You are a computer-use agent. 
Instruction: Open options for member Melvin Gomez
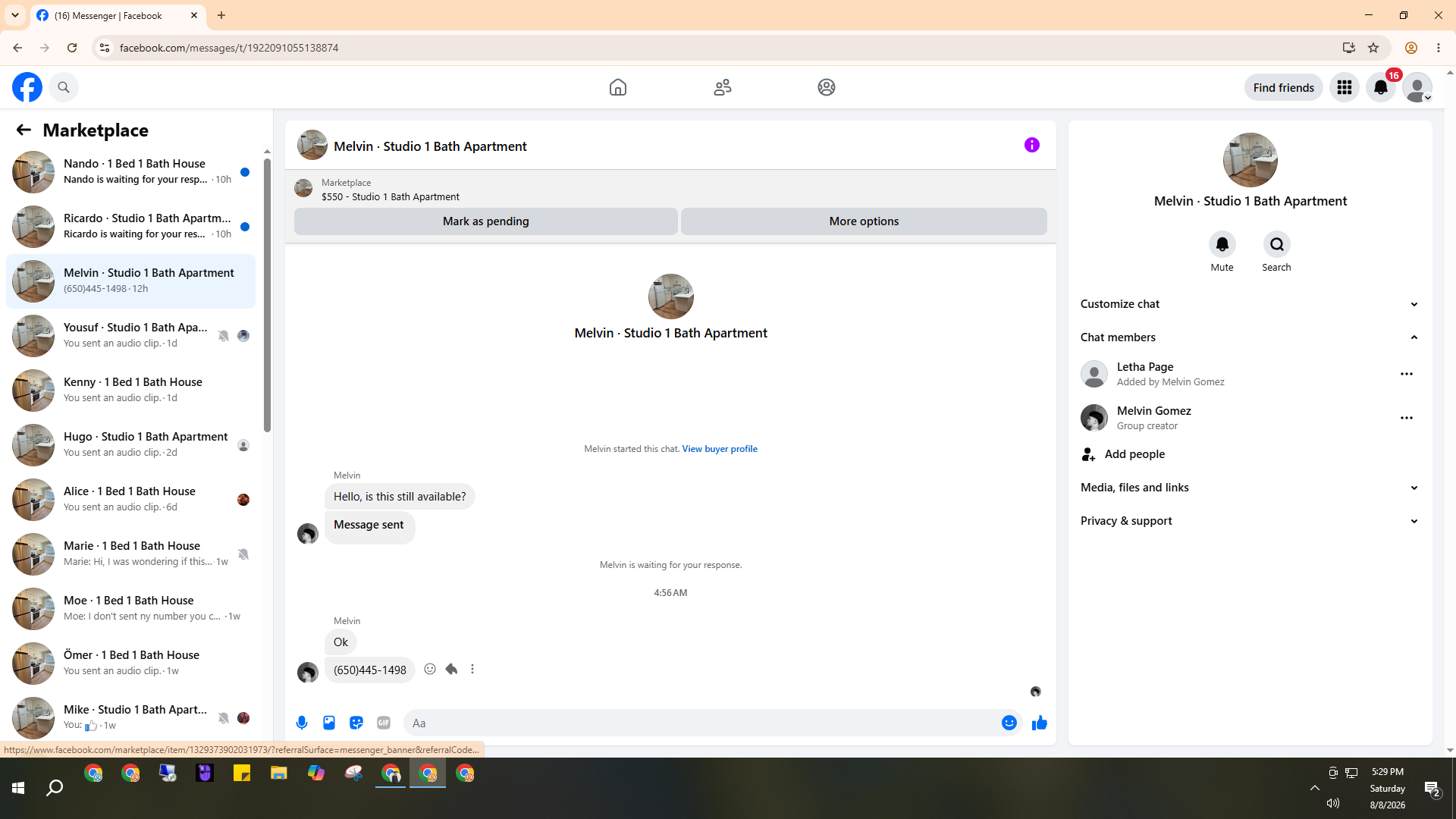[1407, 418]
